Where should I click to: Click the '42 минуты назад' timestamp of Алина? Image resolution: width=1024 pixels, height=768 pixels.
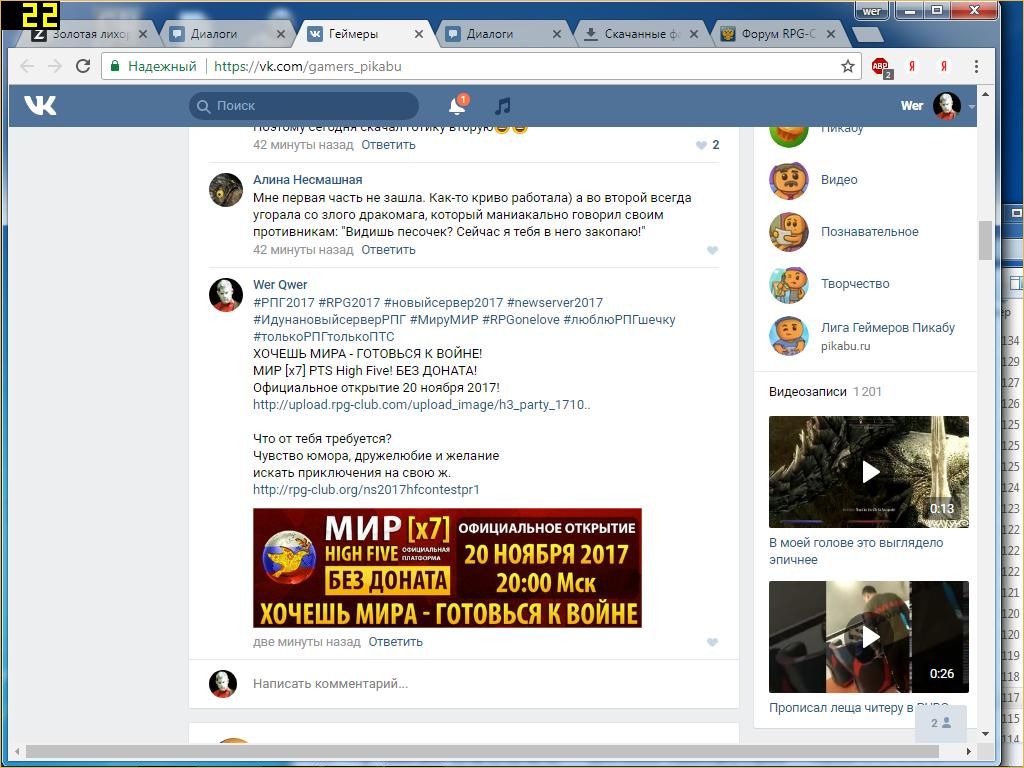(303, 250)
